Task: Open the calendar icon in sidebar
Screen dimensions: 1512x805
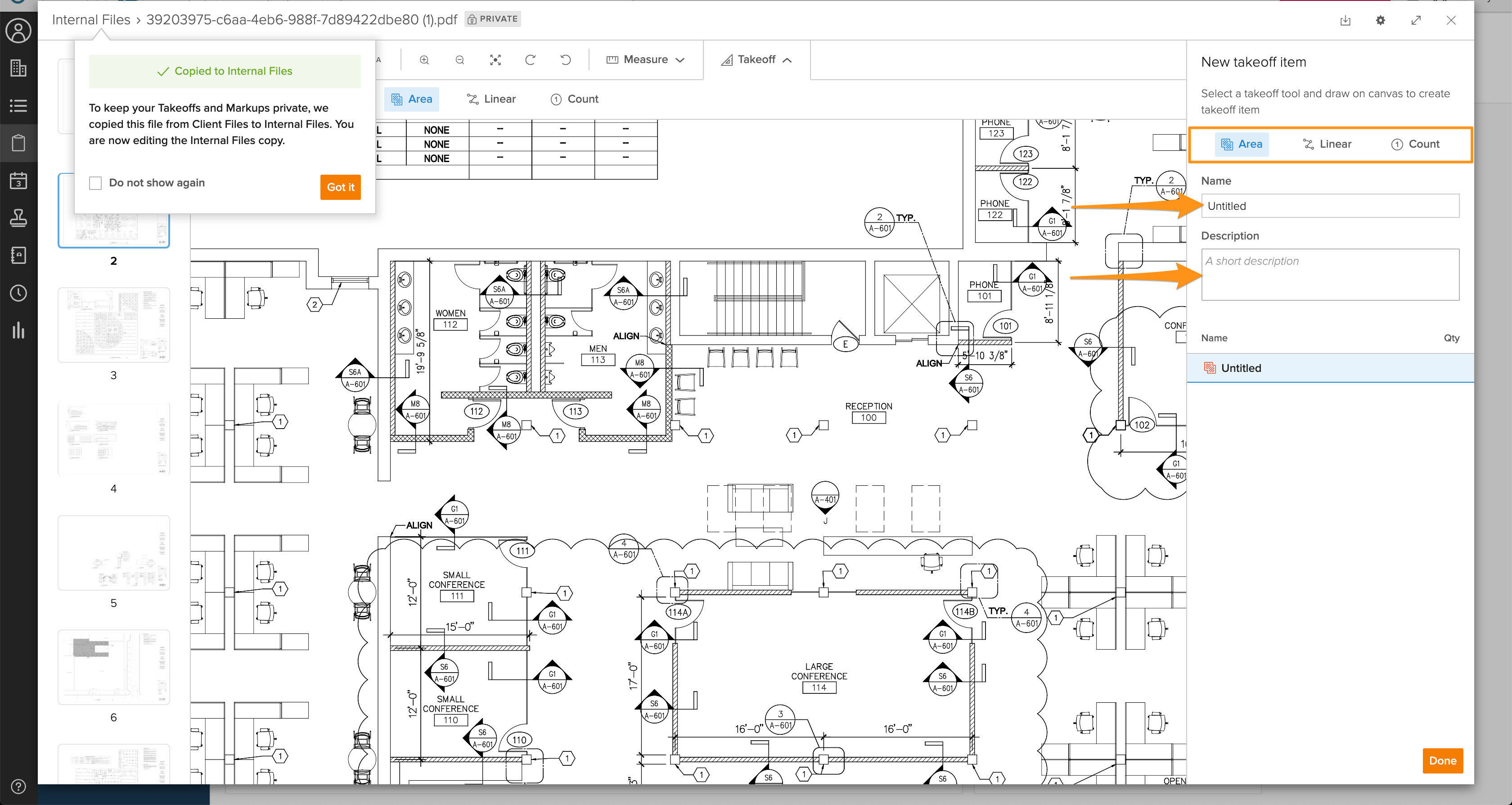Action: (x=18, y=181)
